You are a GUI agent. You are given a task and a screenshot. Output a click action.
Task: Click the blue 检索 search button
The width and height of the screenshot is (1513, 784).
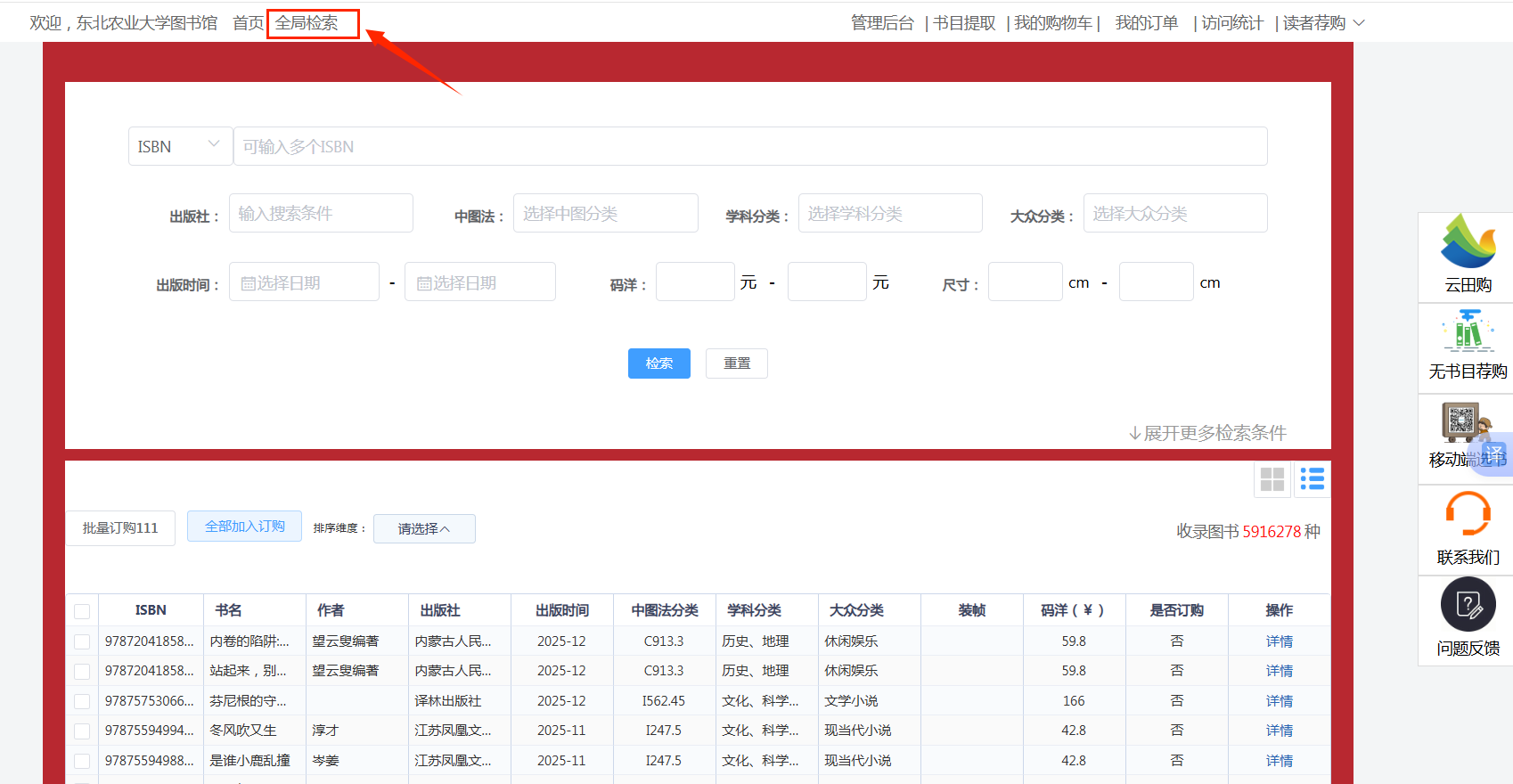(x=658, y=363)
